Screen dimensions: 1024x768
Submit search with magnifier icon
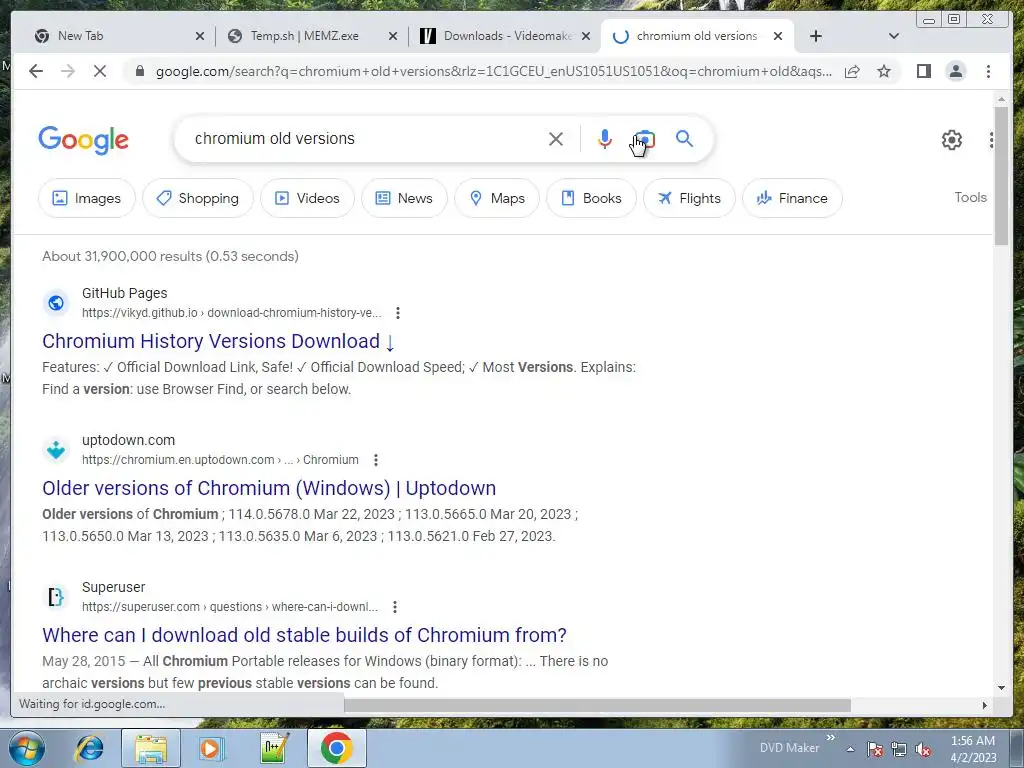684,138
